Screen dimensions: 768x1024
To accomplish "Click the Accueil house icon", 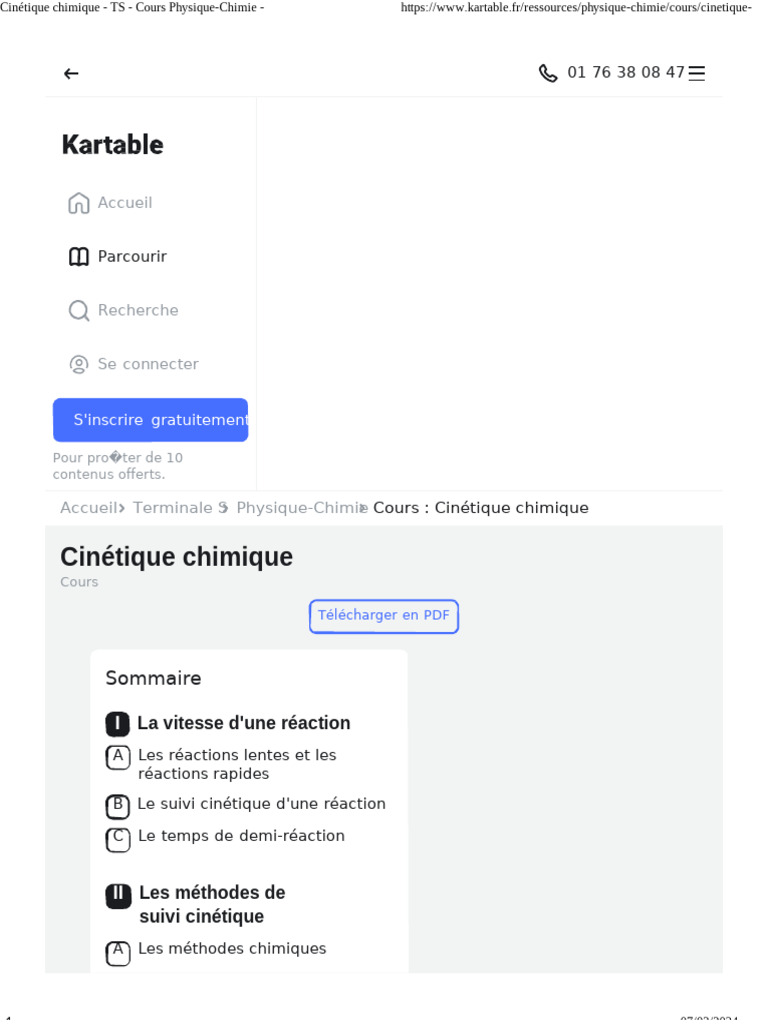I will [x=78, y=203].
